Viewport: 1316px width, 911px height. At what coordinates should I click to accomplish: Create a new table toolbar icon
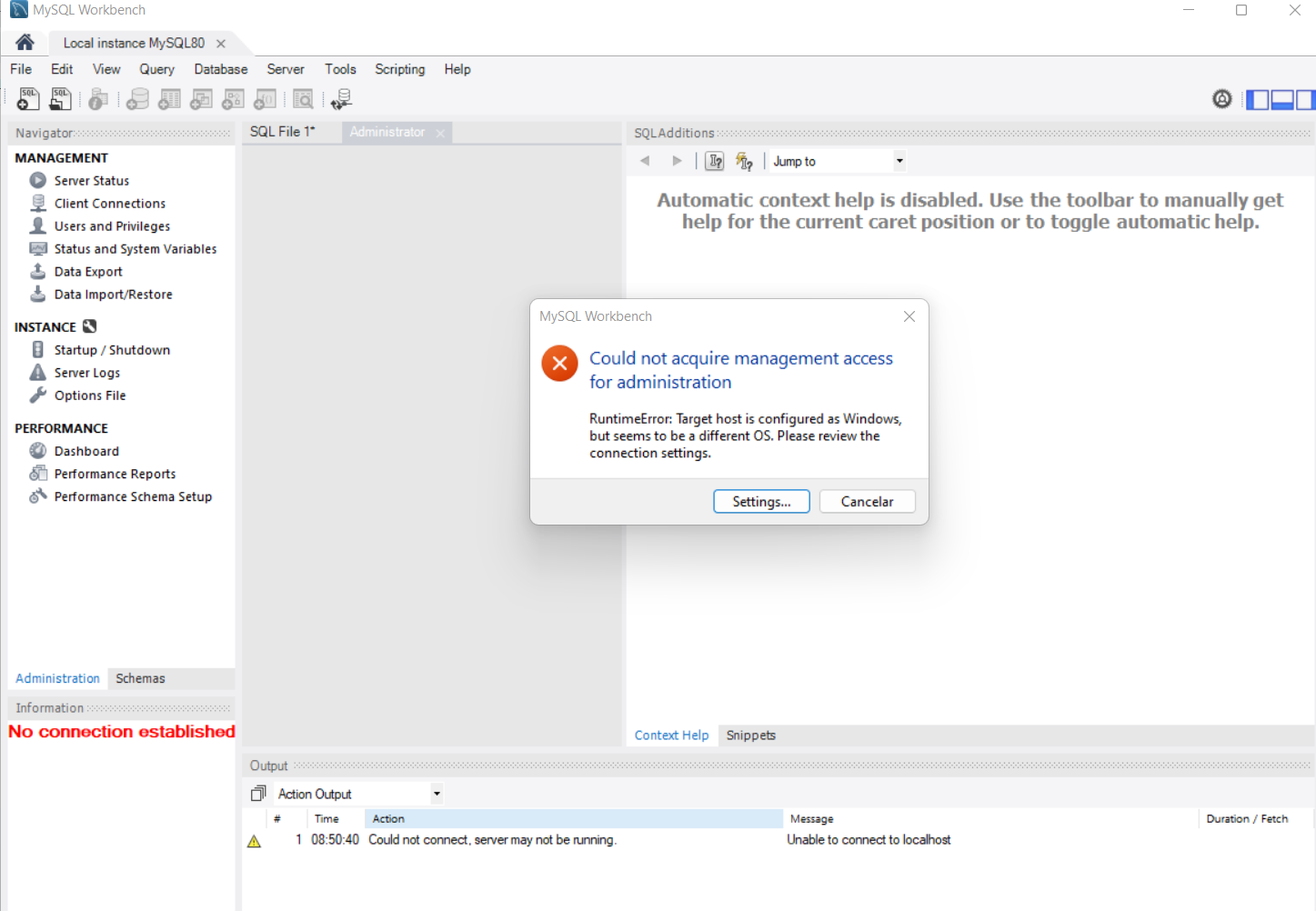tap(169, 99)
